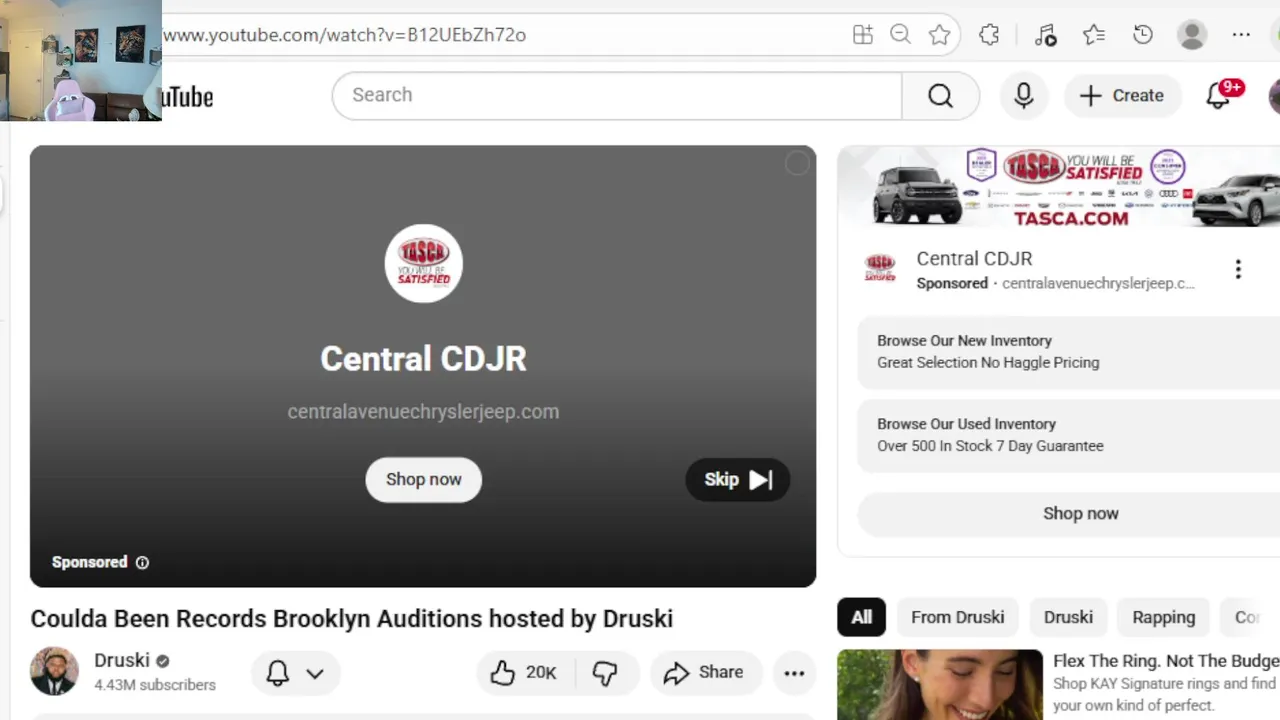Open ad options three-dot menu
The height and width of the screenshot is (720, 1280).
tap(1238, 269)
